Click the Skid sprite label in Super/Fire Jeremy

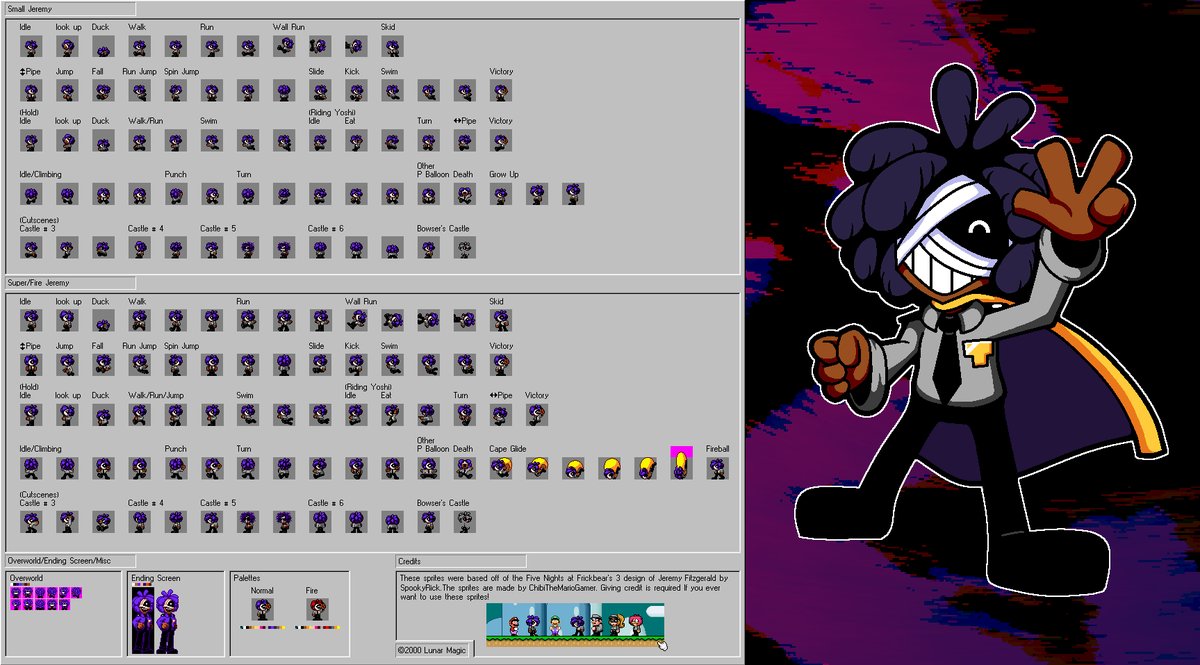497,301
